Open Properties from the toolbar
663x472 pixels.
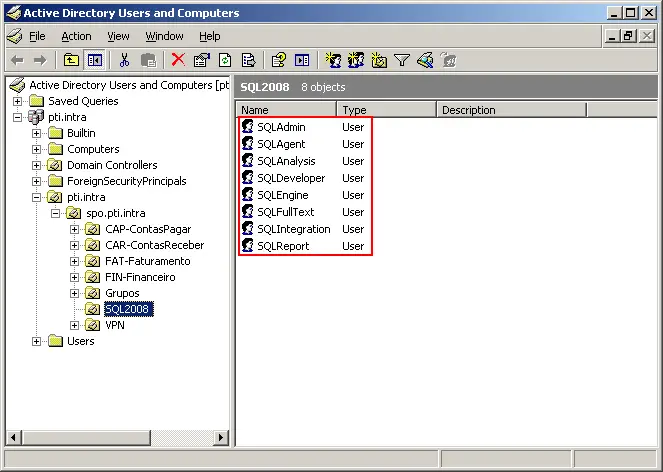[x=202, y=60]
